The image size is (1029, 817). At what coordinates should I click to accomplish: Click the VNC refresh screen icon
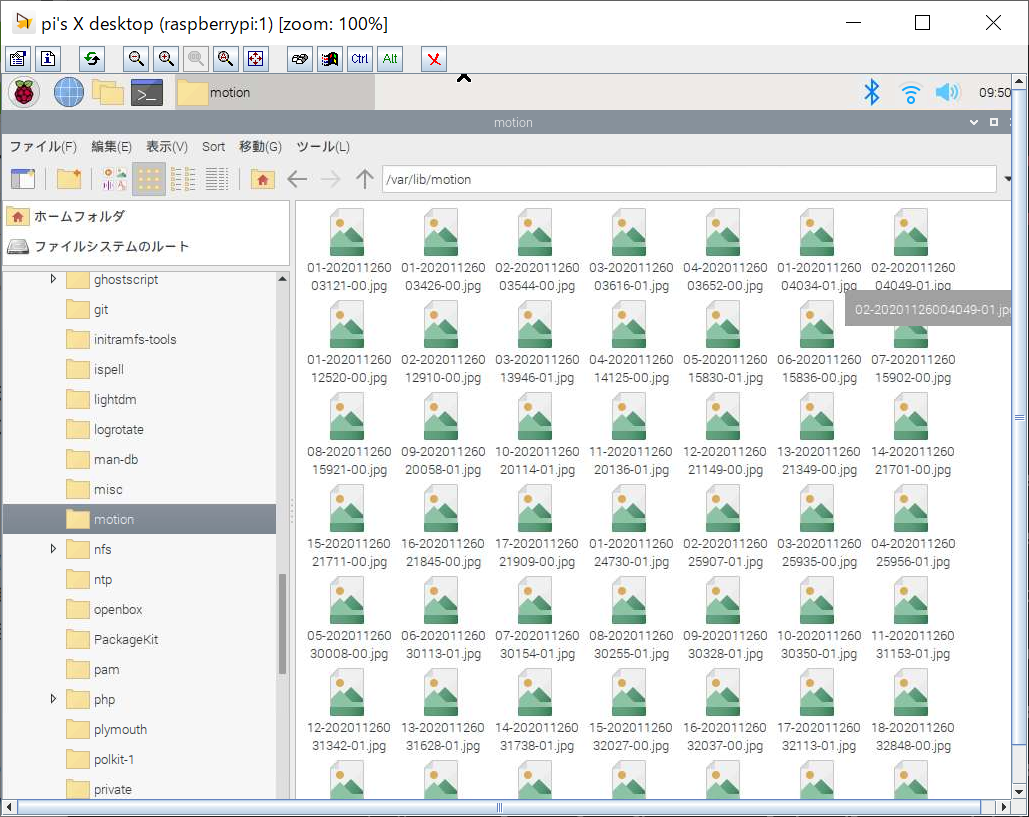92,59
